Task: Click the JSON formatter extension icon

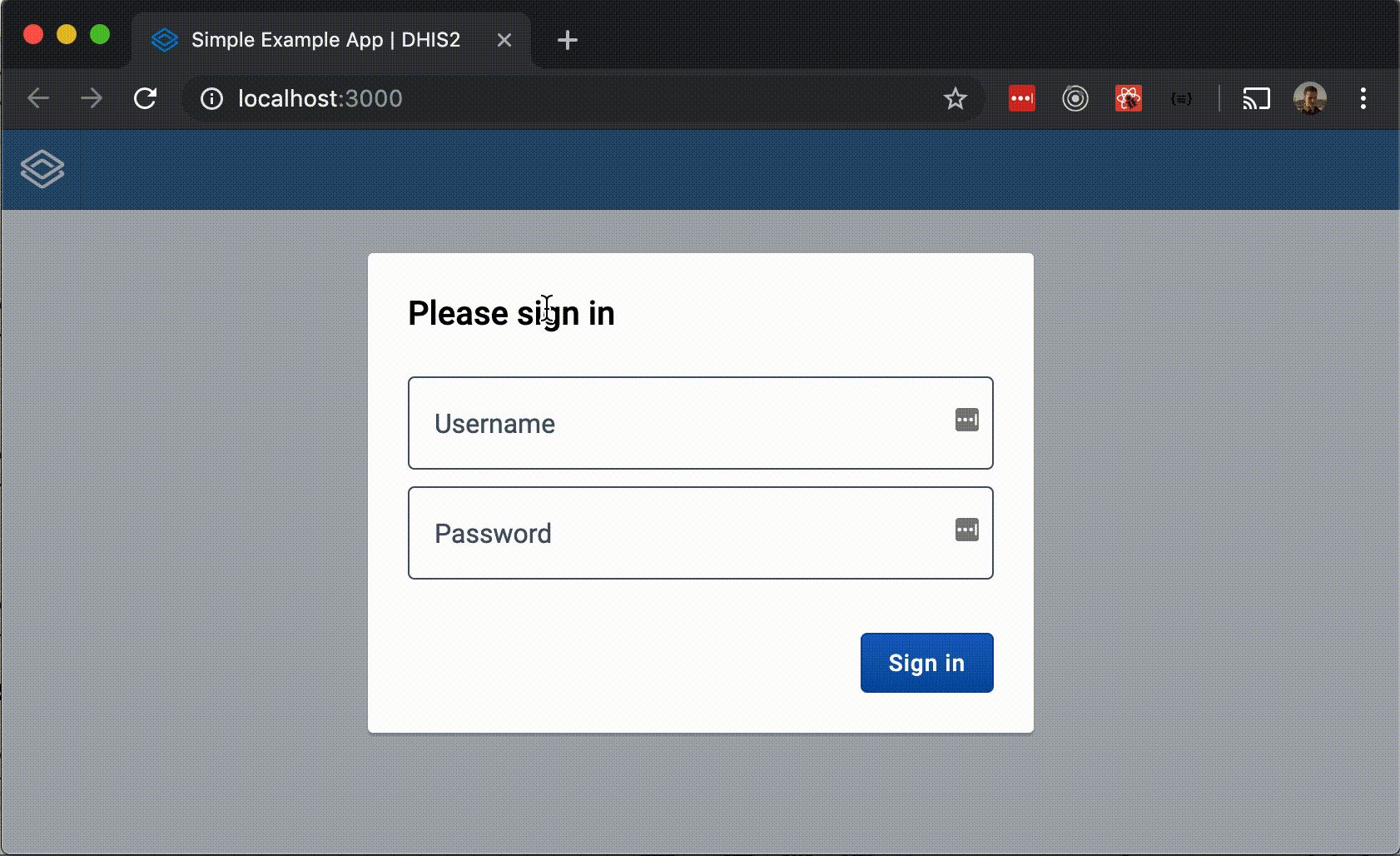Action: 1182,98
